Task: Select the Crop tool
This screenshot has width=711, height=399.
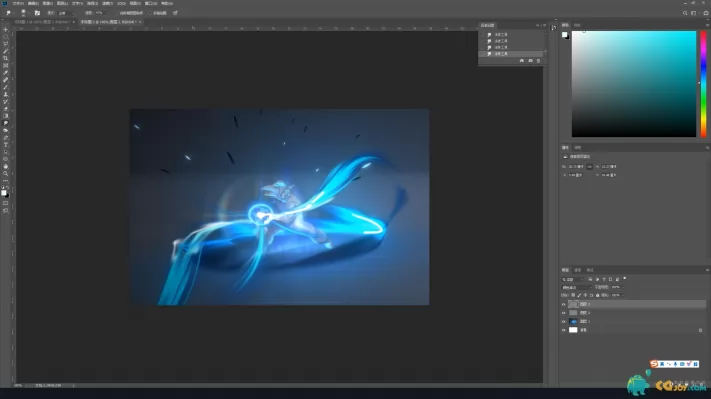Action: point(5,58)
